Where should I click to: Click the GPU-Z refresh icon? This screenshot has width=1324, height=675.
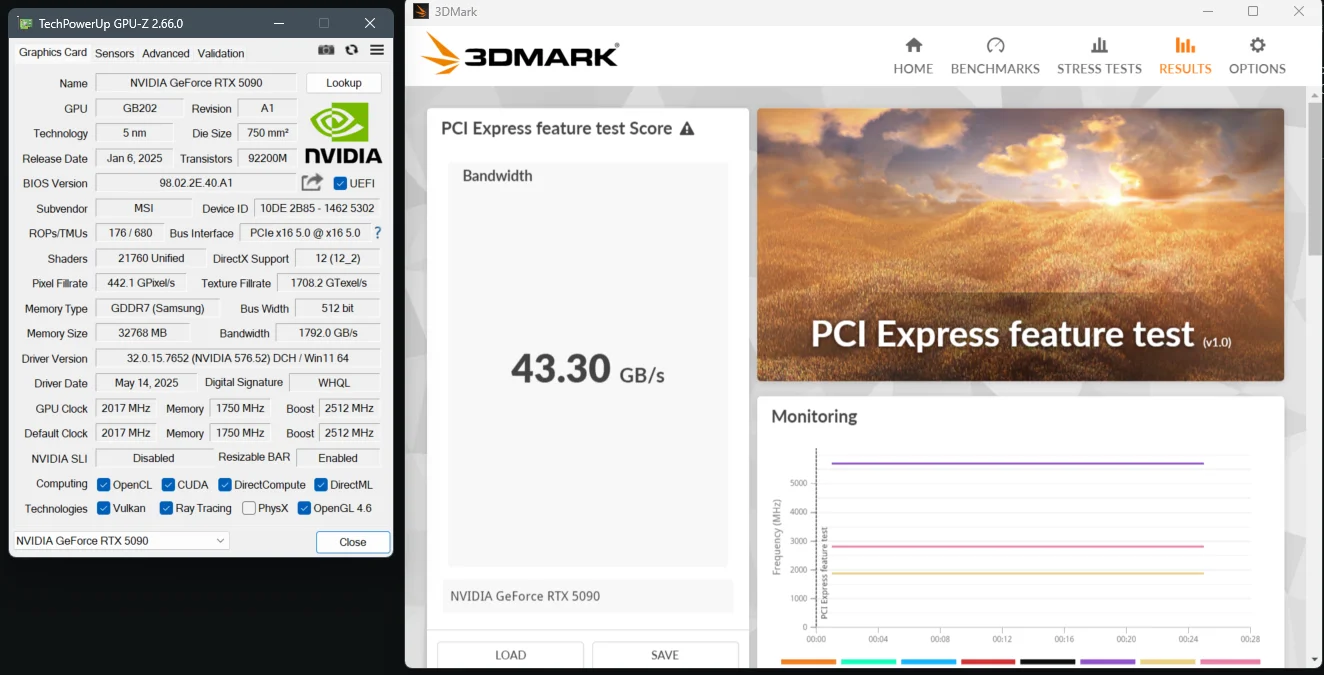point(351,50)
